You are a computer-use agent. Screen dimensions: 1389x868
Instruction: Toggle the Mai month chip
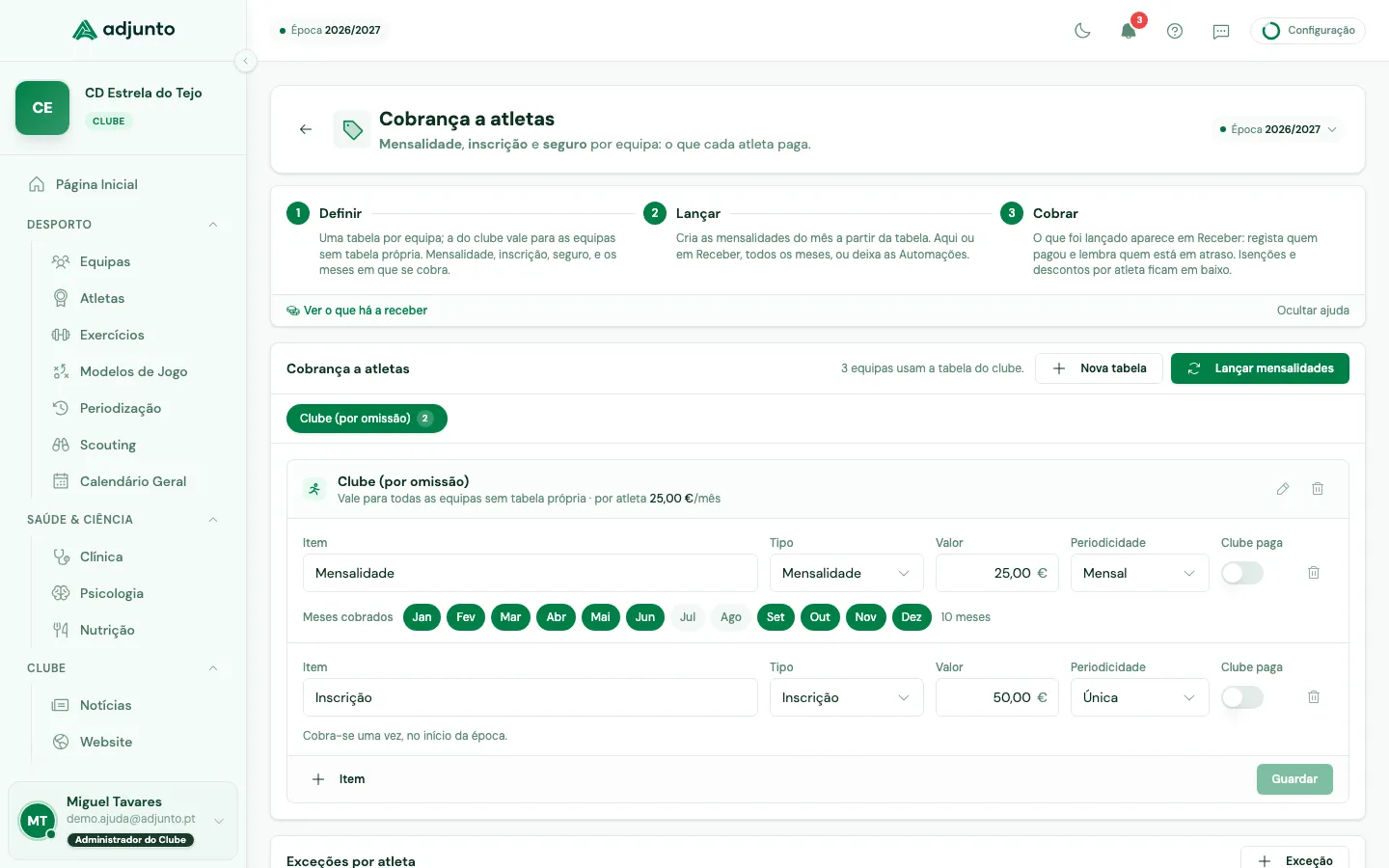click(600, 617)
